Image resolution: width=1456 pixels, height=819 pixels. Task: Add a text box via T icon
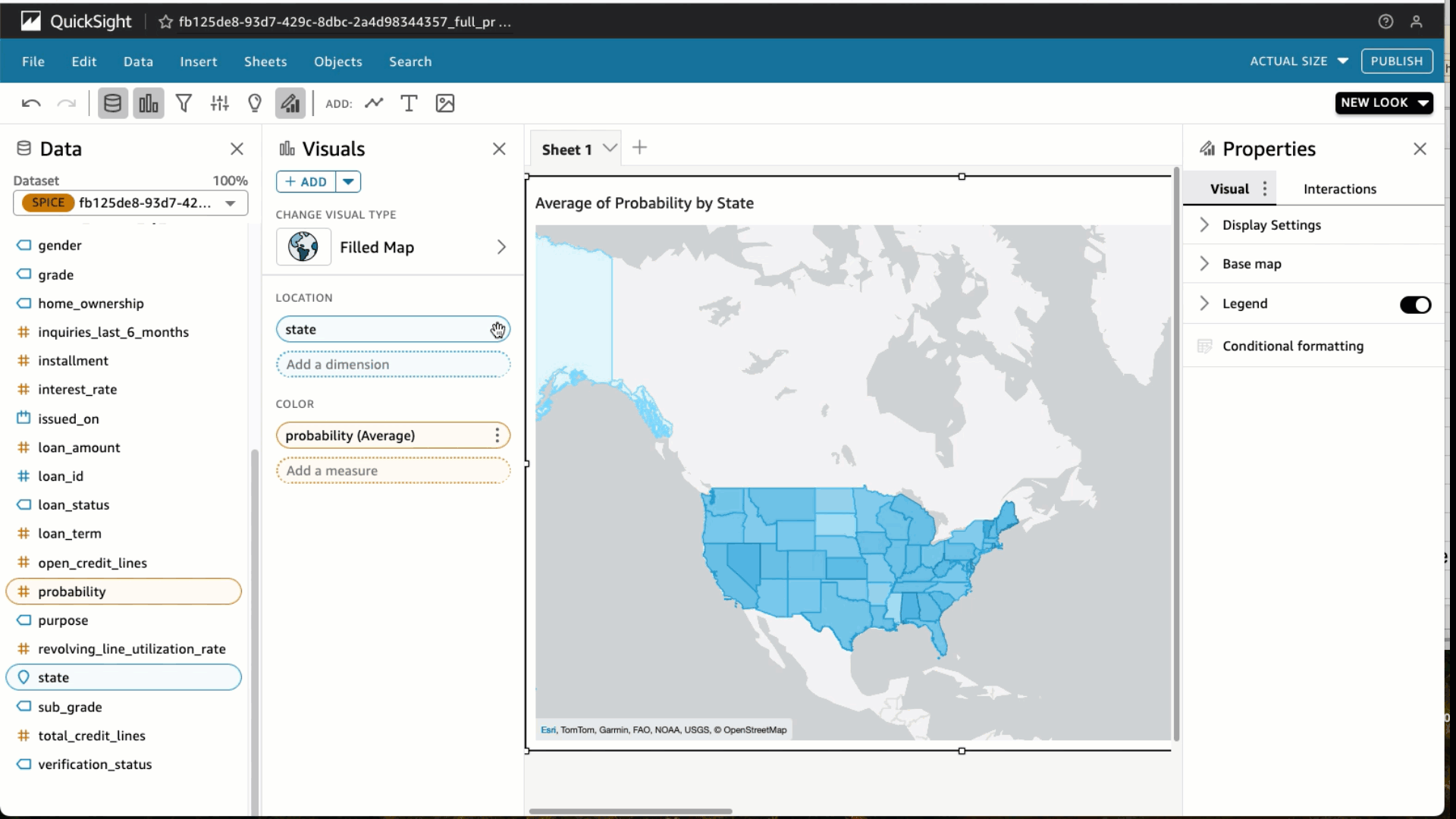[409, 103]
